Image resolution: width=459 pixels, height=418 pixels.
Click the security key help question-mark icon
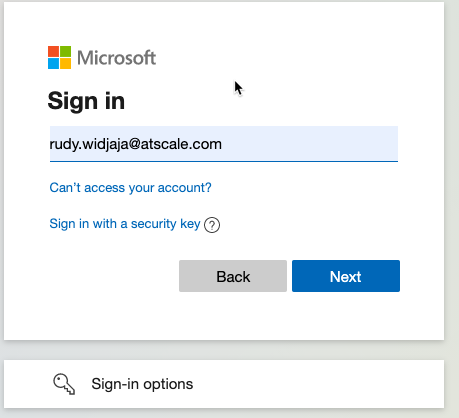click(212, 225)
